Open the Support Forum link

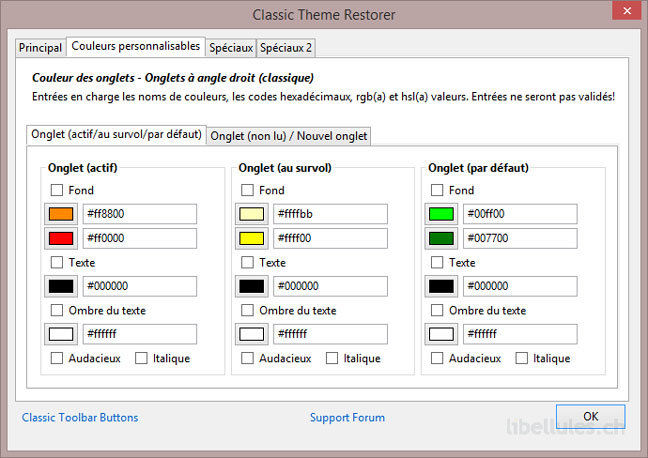coord(347,417)
